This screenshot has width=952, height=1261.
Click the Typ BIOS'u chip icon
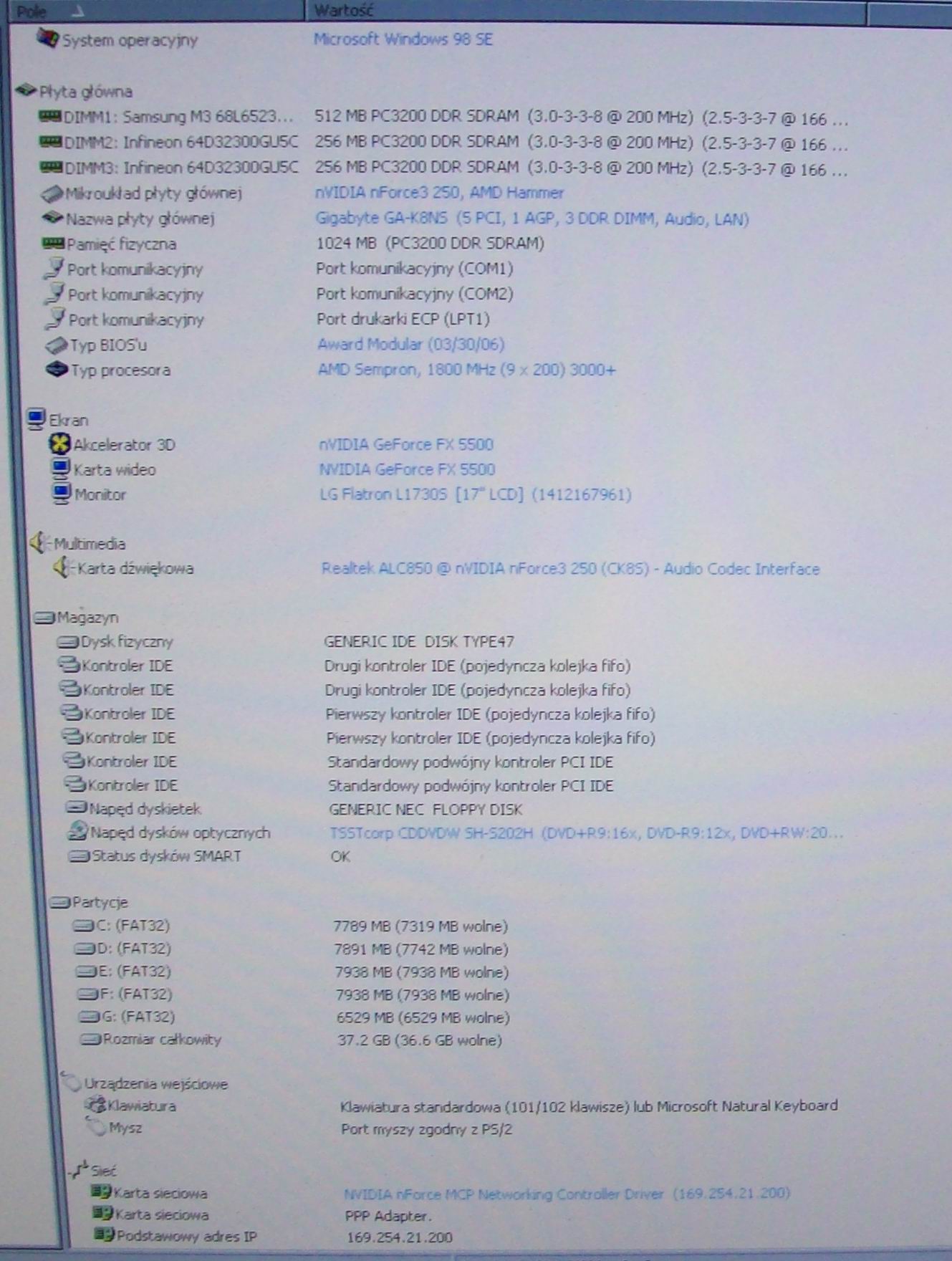click(x=57, y=345)
